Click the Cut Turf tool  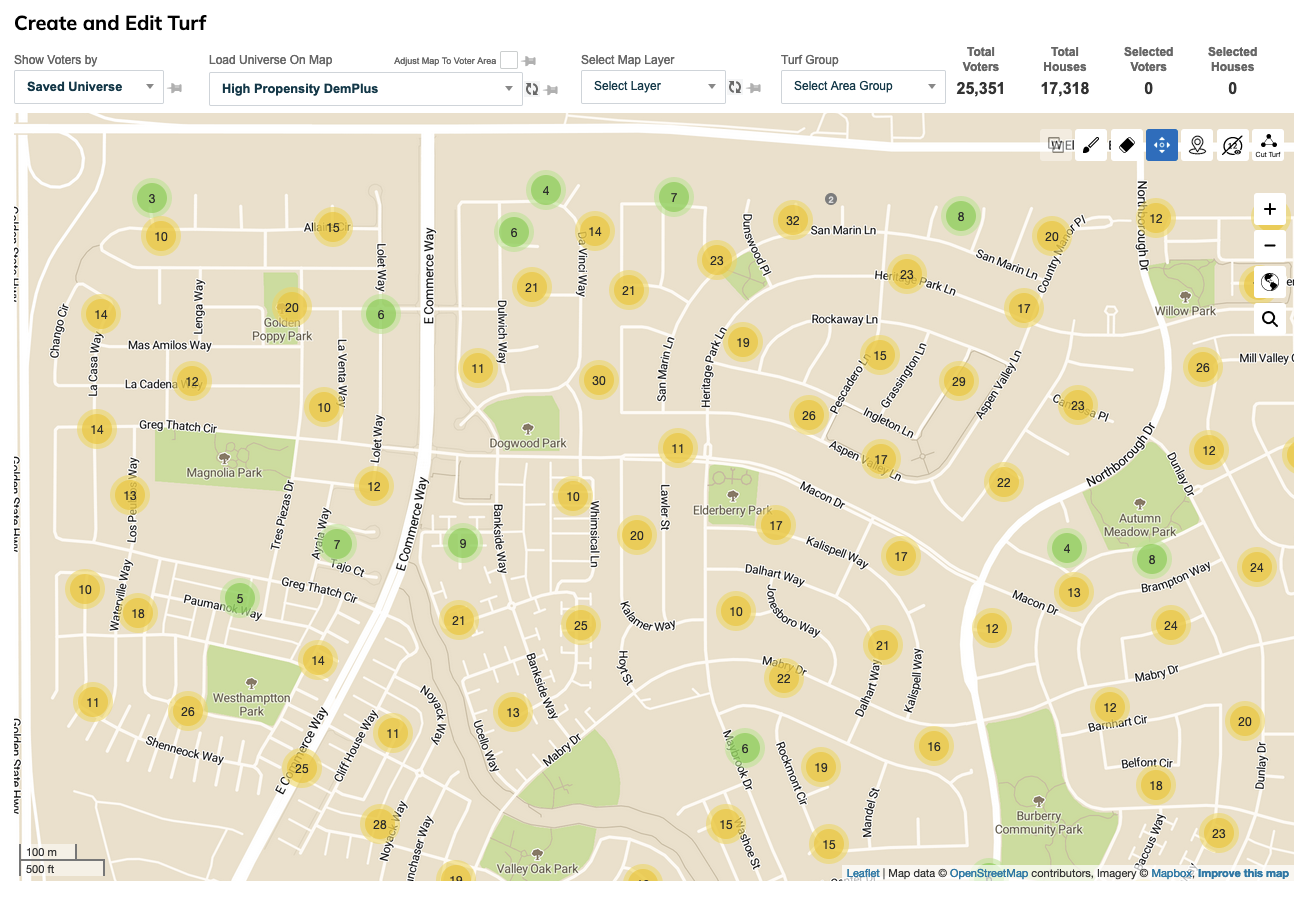[x=1268, y=146]
